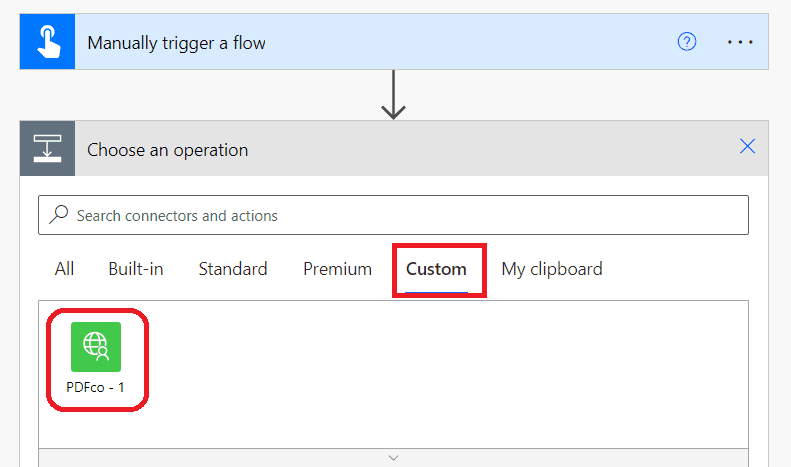Image resolution: width=791 pixels, height=467 pixels.
Task: Switch to the Built-in tab
Action: pyautogui.click(x=136, y=269)
